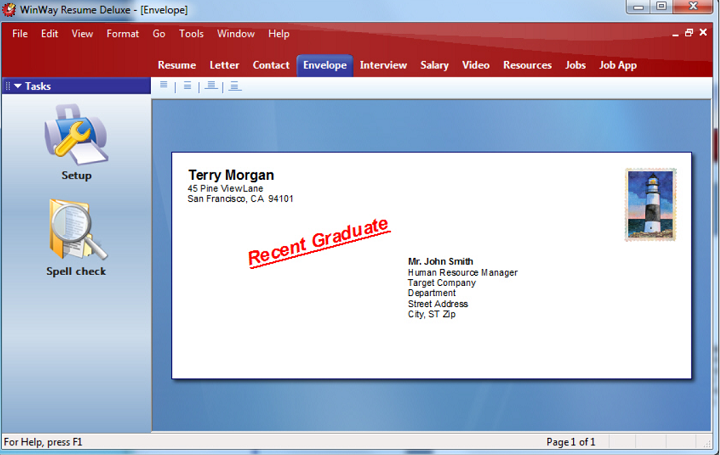The image size is (720, 455).
Task: Open the File menu
Action: point(20,34)
